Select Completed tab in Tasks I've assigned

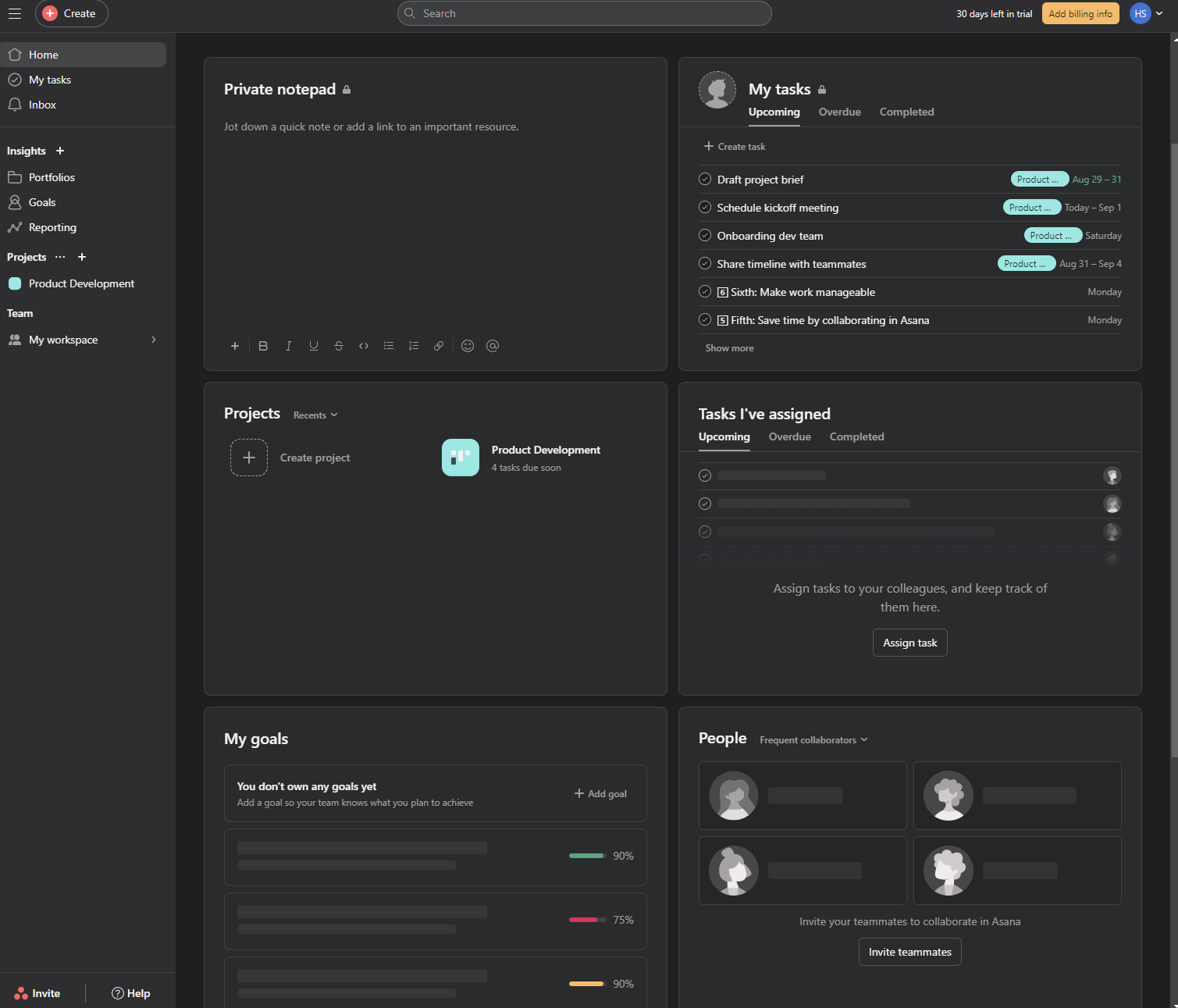click(856, 437)
